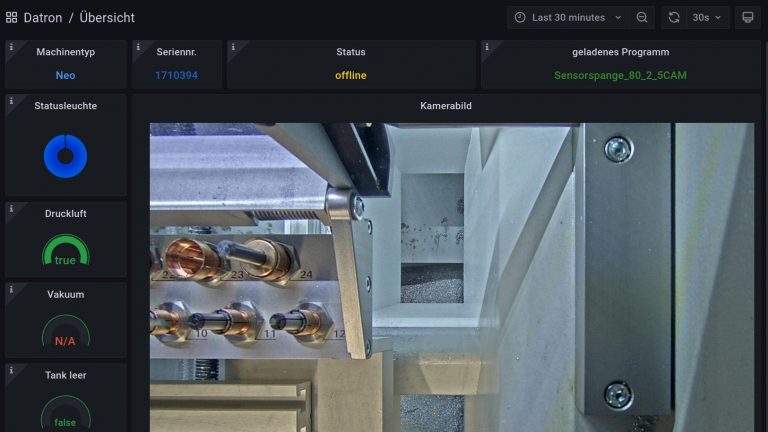Click info icon on Statusleuchte panel
This screenshot has width=768, height=432.
coord(11,101)
